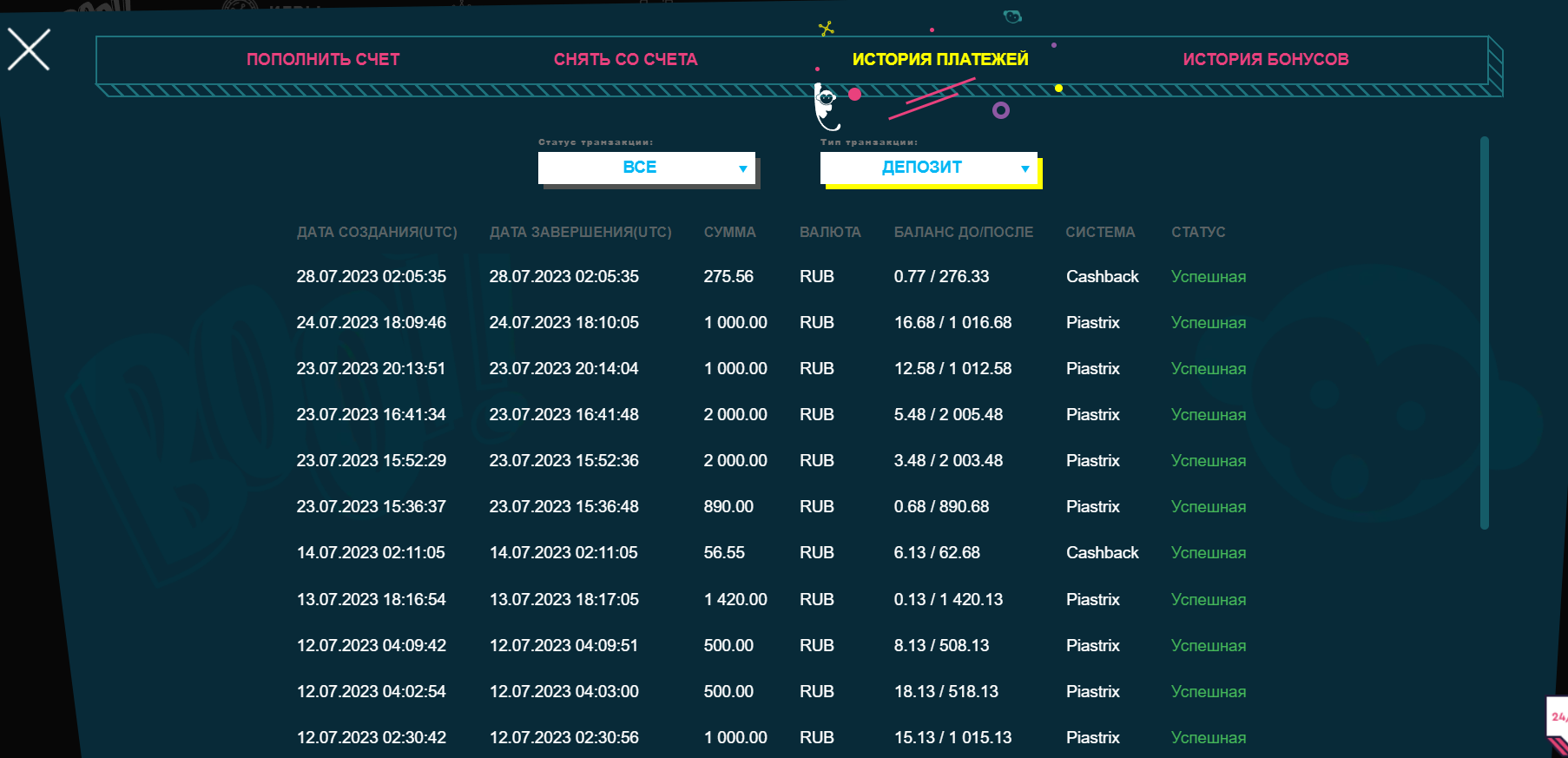
Task: Click the Успешная status of the 1 420.00 deposit
Action: (1208, 600)
